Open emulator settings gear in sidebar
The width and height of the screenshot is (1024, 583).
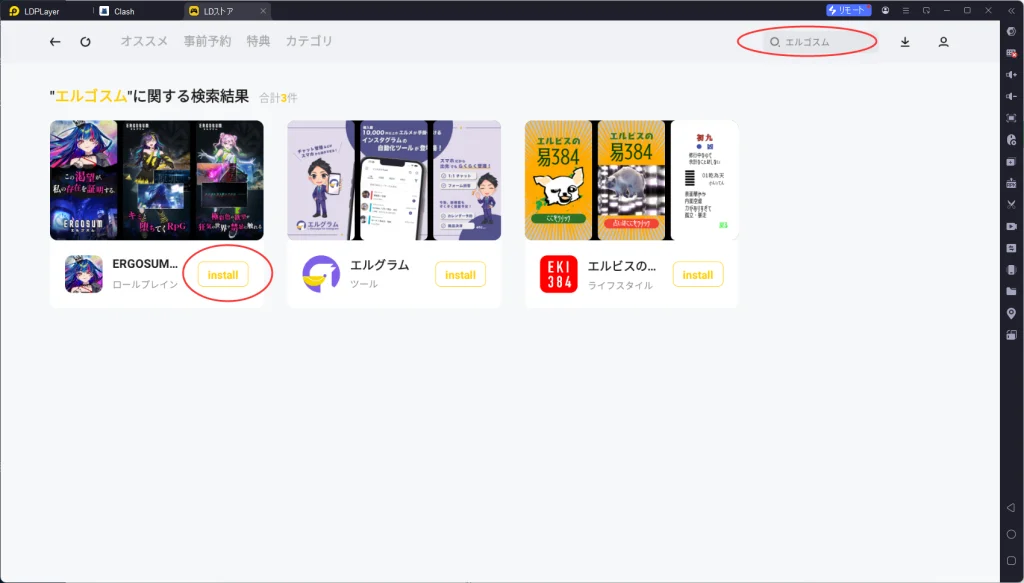tap(1012, 31)
